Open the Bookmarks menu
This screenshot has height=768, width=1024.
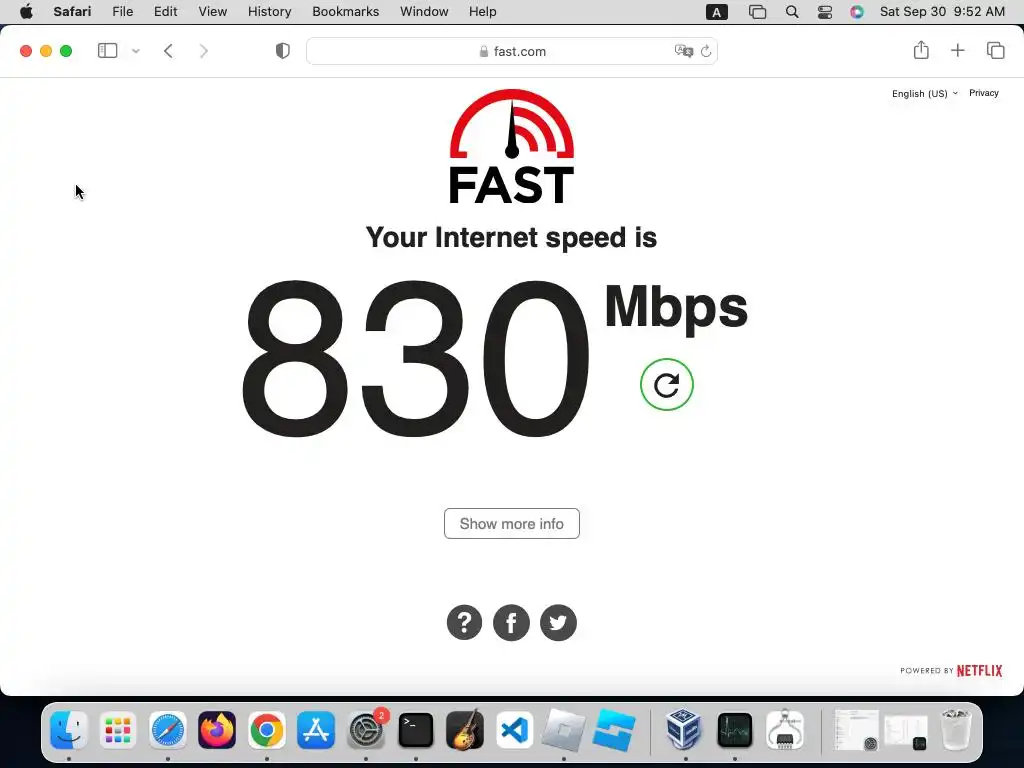click(345, 12)
